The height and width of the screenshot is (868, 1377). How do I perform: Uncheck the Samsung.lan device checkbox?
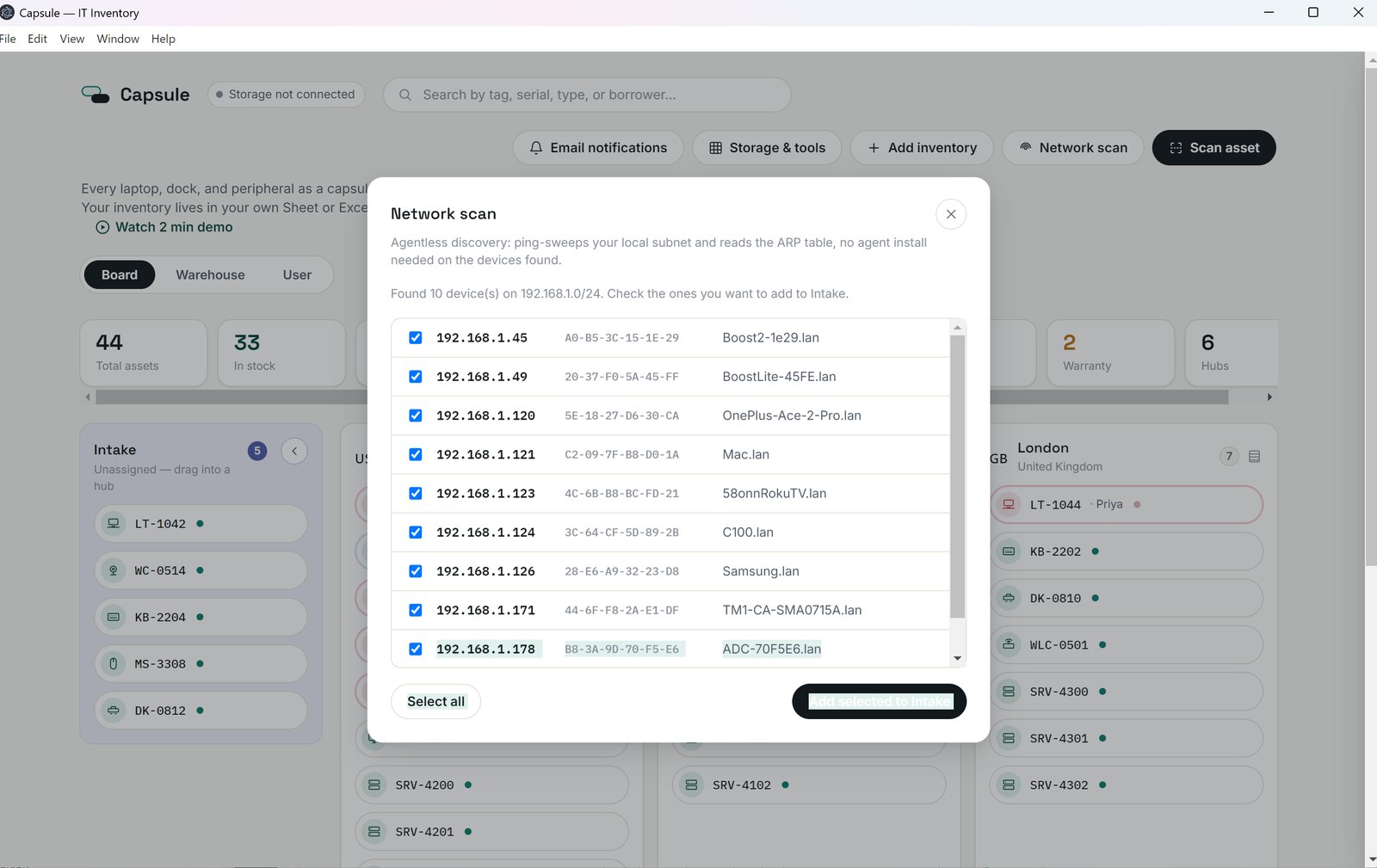point(416,571)
